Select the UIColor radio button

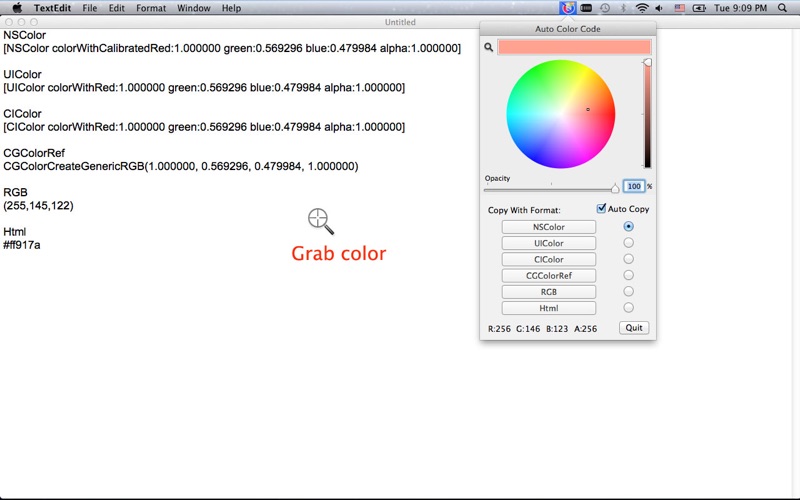pos(629,242)
